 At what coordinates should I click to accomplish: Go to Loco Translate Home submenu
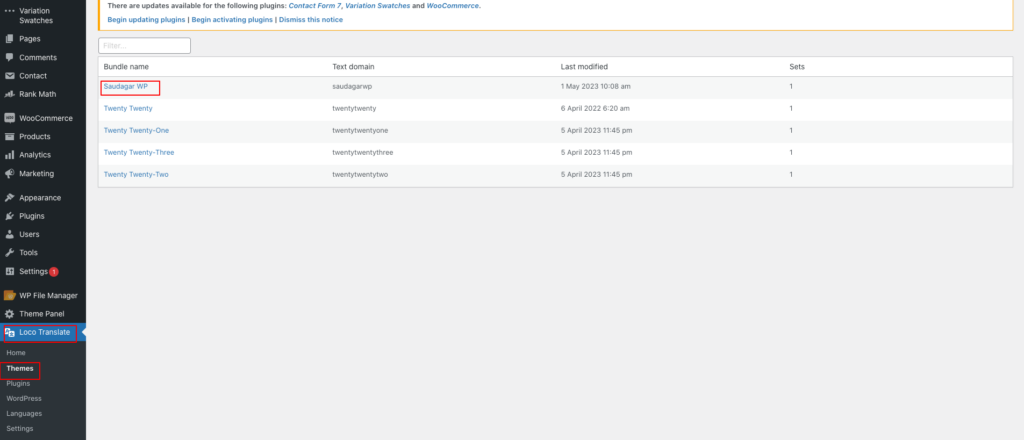16,353
